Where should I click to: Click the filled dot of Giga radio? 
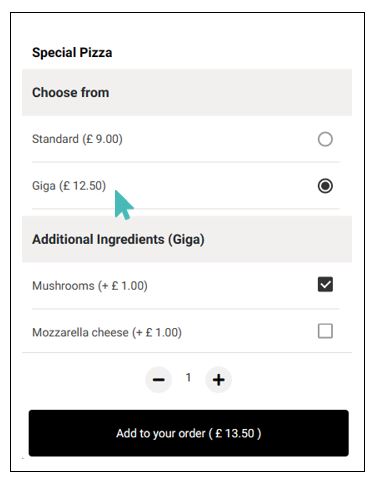click(x=325, y=186)
